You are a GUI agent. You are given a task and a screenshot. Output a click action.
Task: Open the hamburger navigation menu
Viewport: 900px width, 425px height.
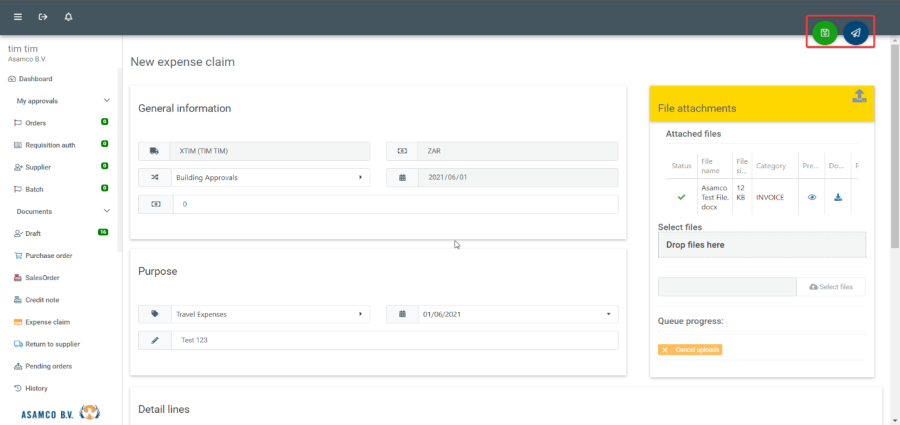tap(18, 17)
